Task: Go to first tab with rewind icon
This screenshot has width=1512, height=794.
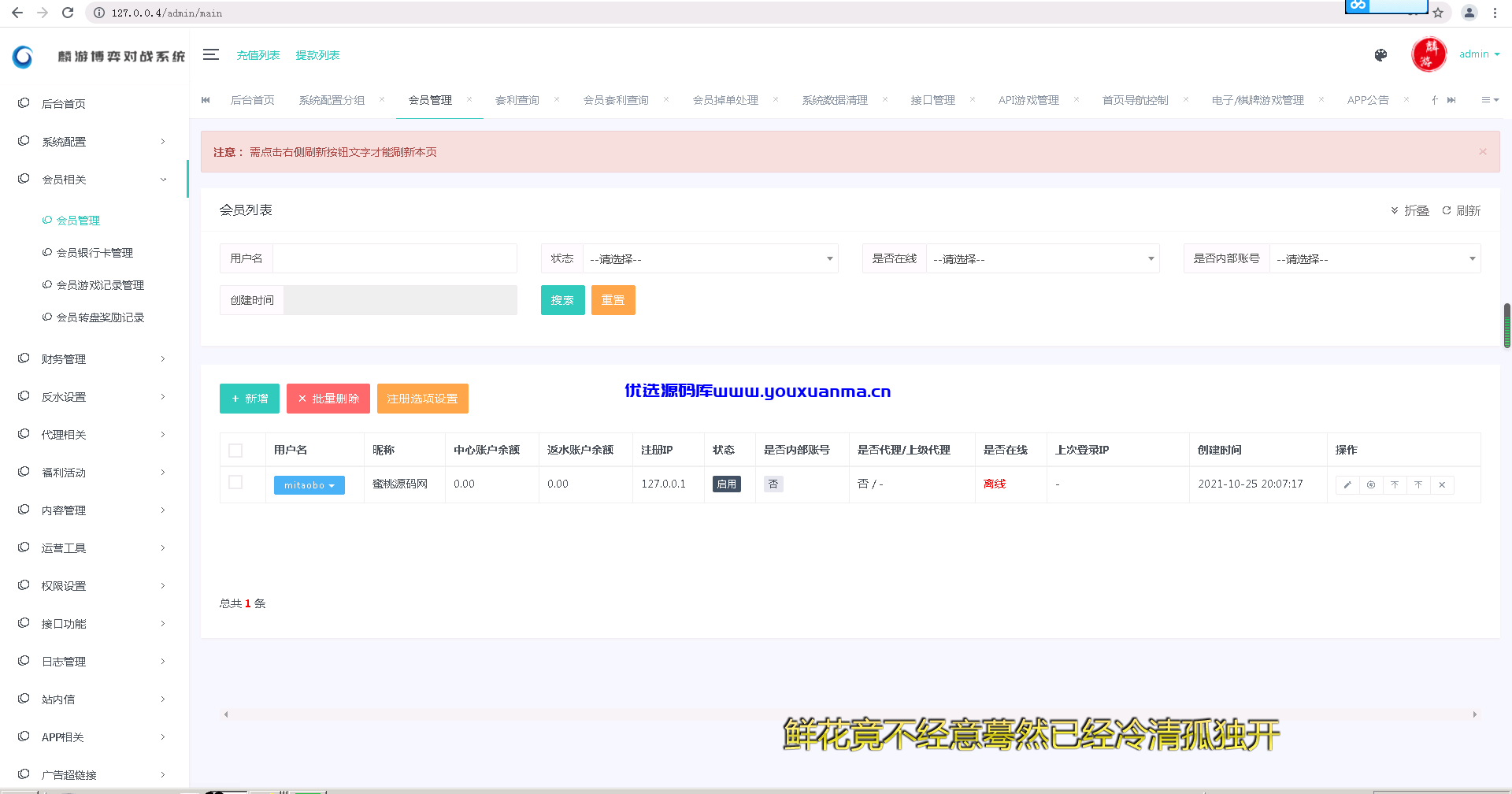Action: 206,100
